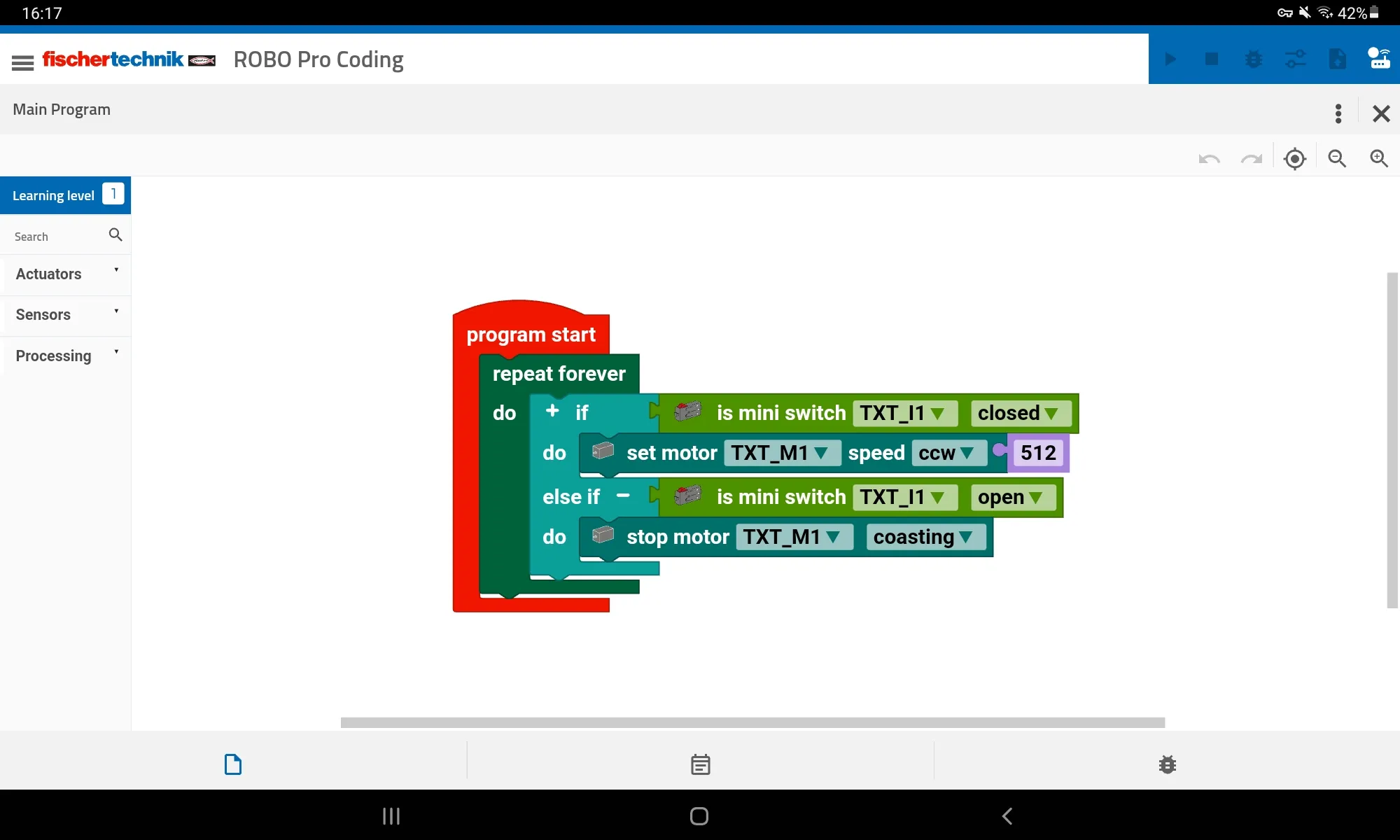Click the file transfer icon in toolbar

click(x=1338, y=59)
